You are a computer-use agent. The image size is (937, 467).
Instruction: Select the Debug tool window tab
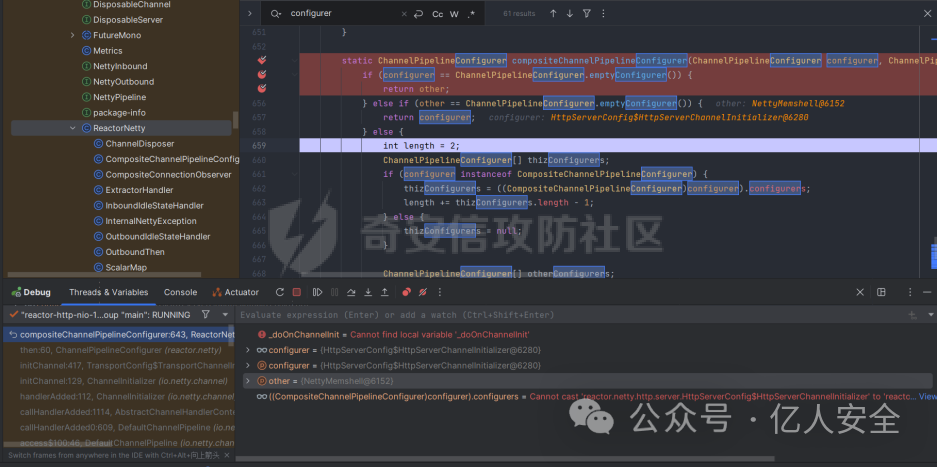[31, 292]
